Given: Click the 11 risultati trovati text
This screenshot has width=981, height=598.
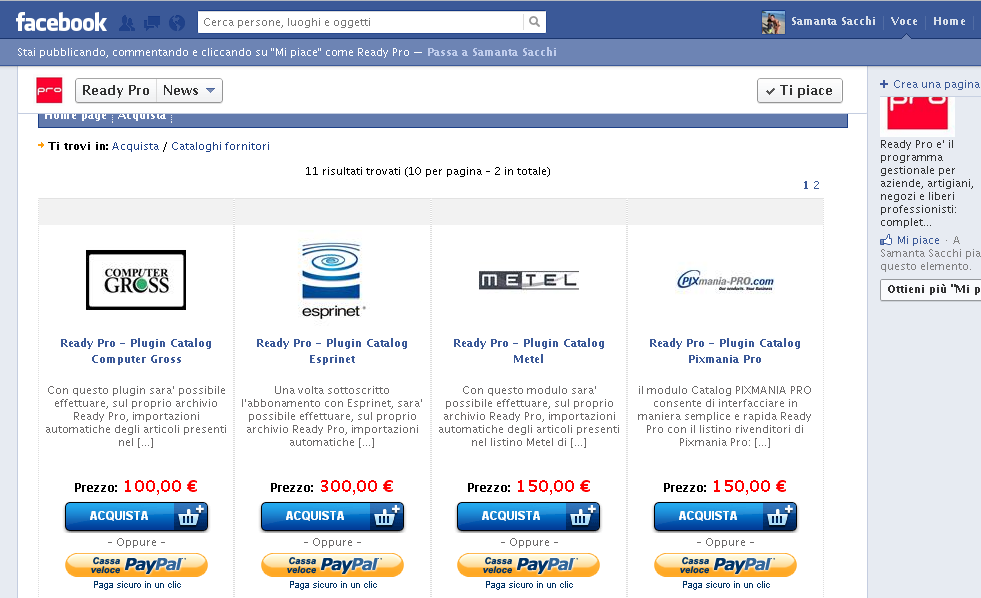Looking at the screenshot, I should 427,171.
